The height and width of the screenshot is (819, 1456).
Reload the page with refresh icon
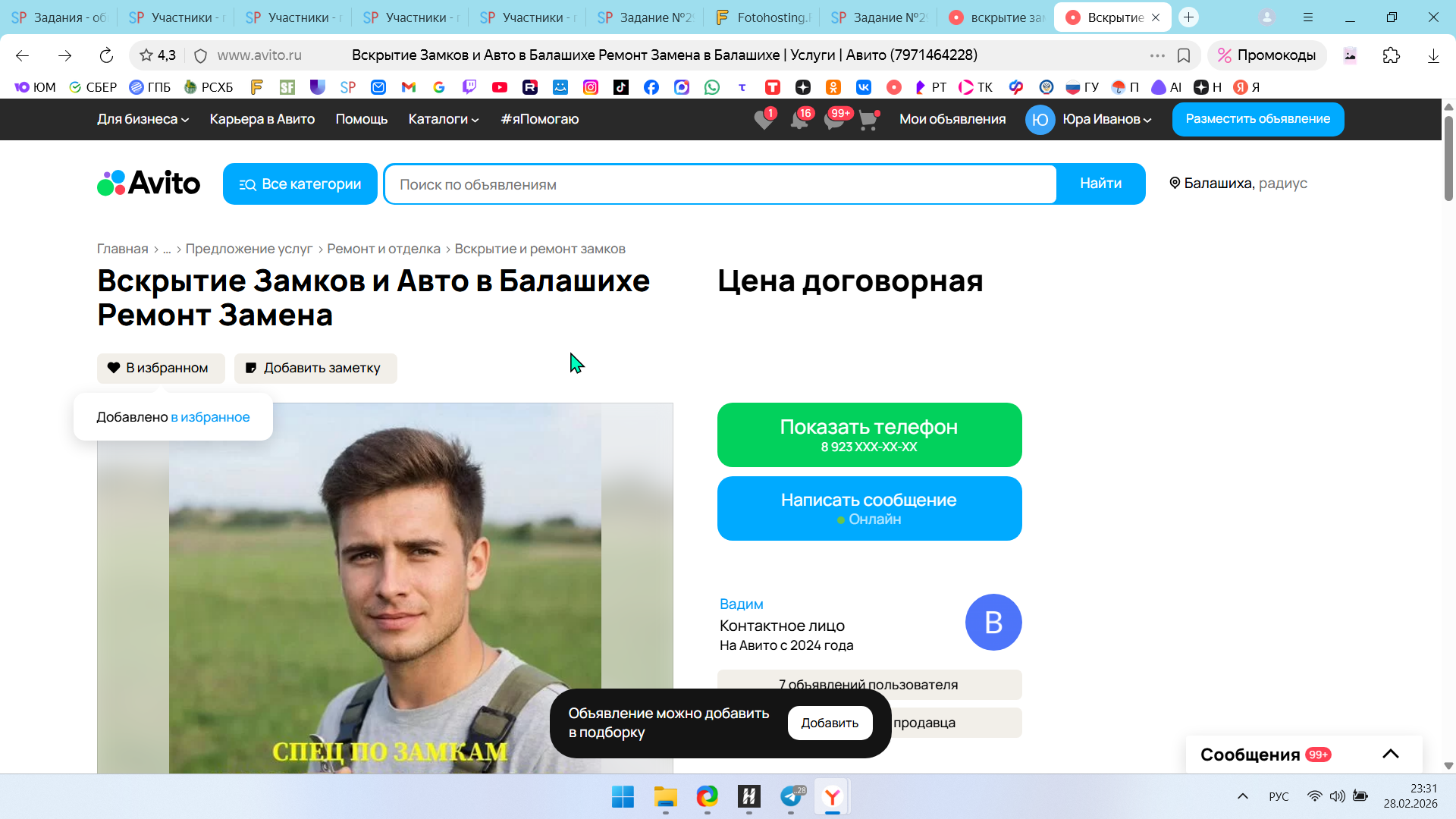pos(106,55)
